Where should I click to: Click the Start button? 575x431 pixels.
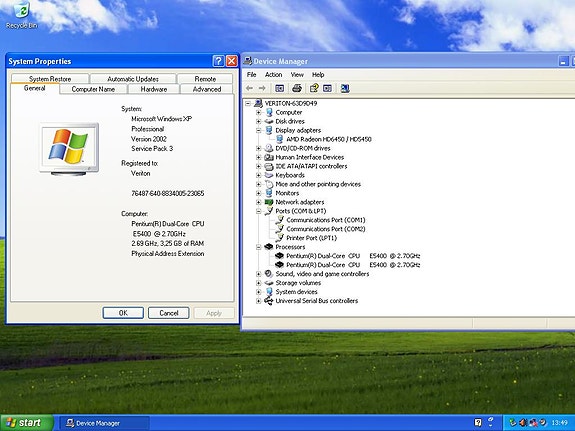pyautogui.click(x=26, y=423)
